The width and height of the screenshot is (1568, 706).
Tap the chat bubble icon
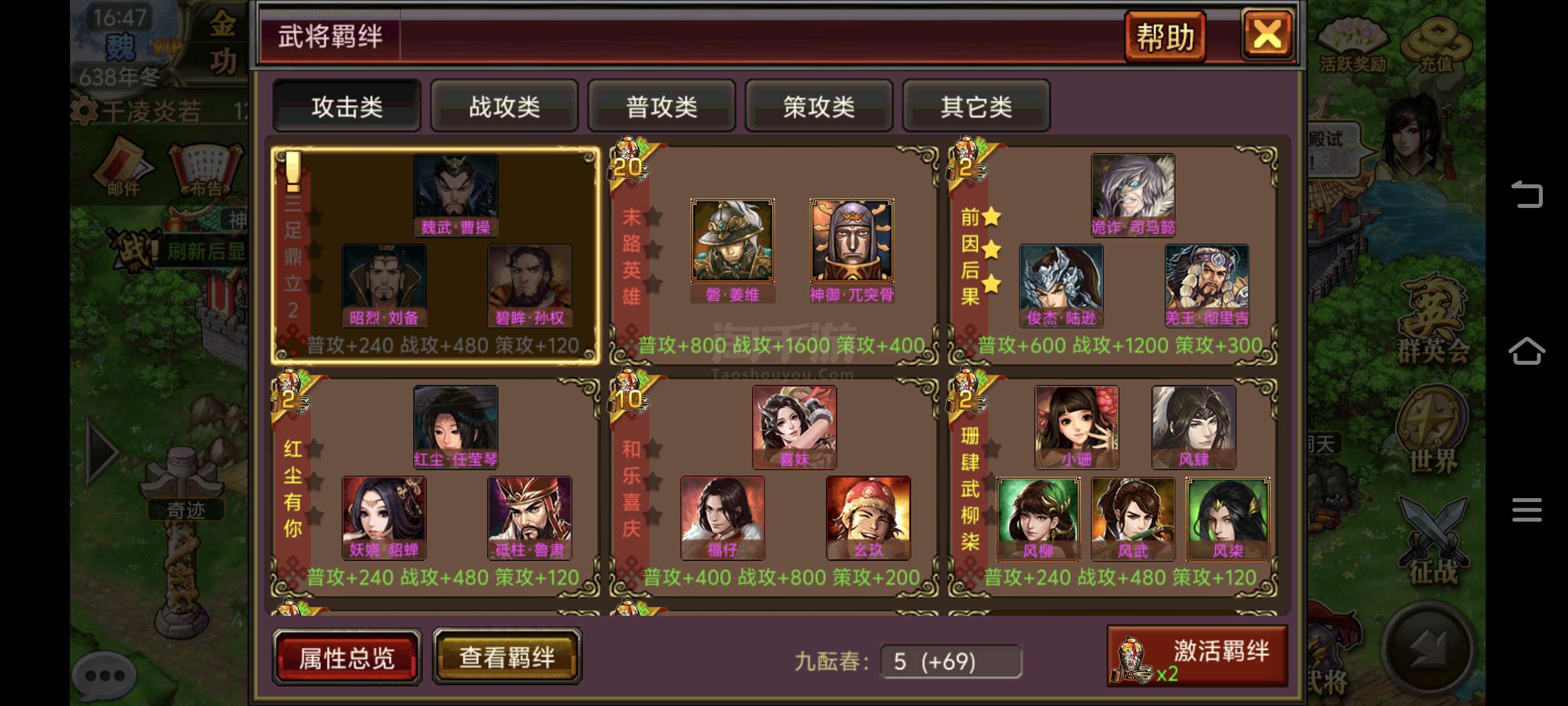click(104, 675)
